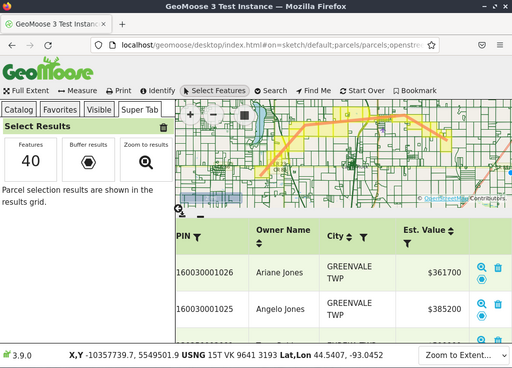Click the Bookmark tool
This screenshot has width=512, height=368.
(x=415, y=91)
